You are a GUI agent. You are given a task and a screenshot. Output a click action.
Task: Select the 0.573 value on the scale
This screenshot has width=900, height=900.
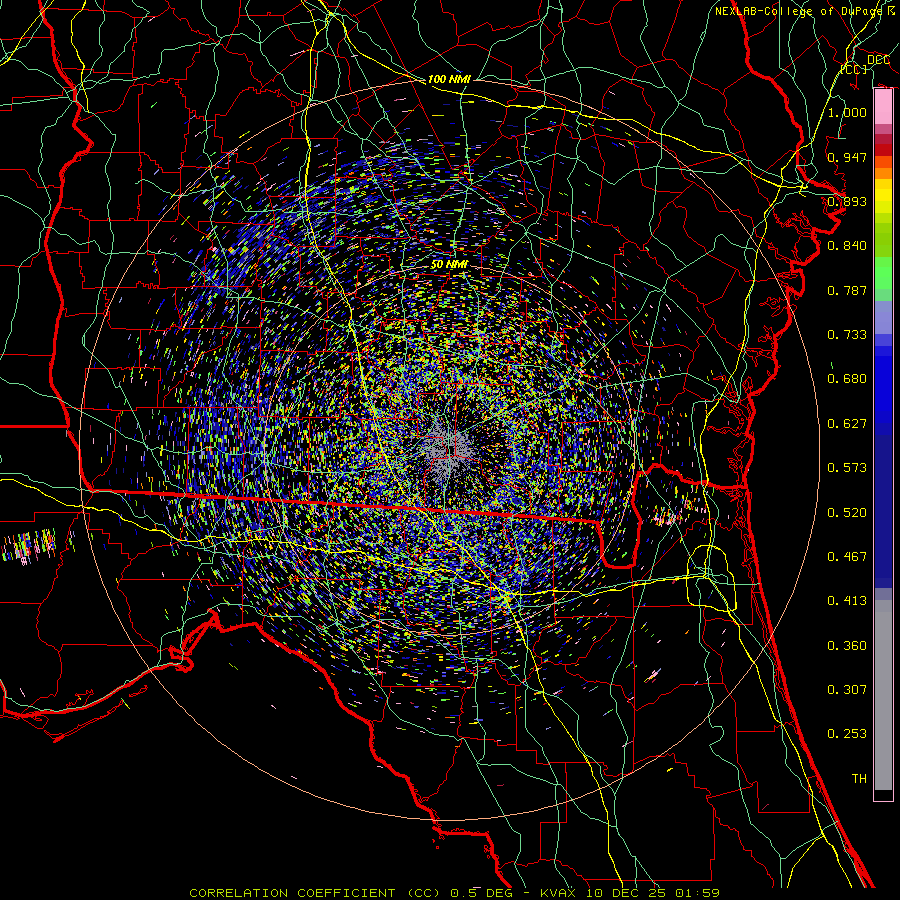click(847, 468)
